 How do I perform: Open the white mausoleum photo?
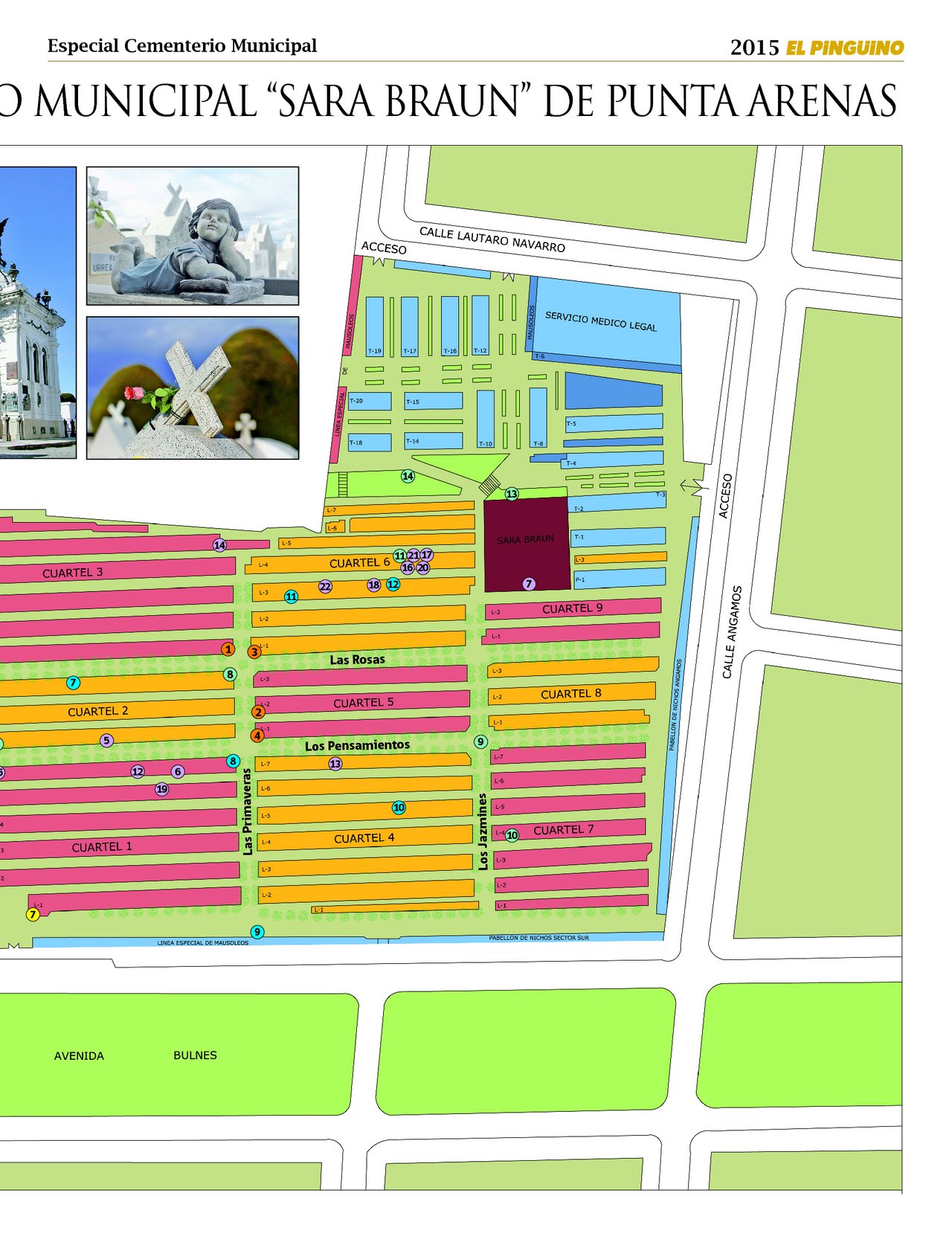(38, 312)
